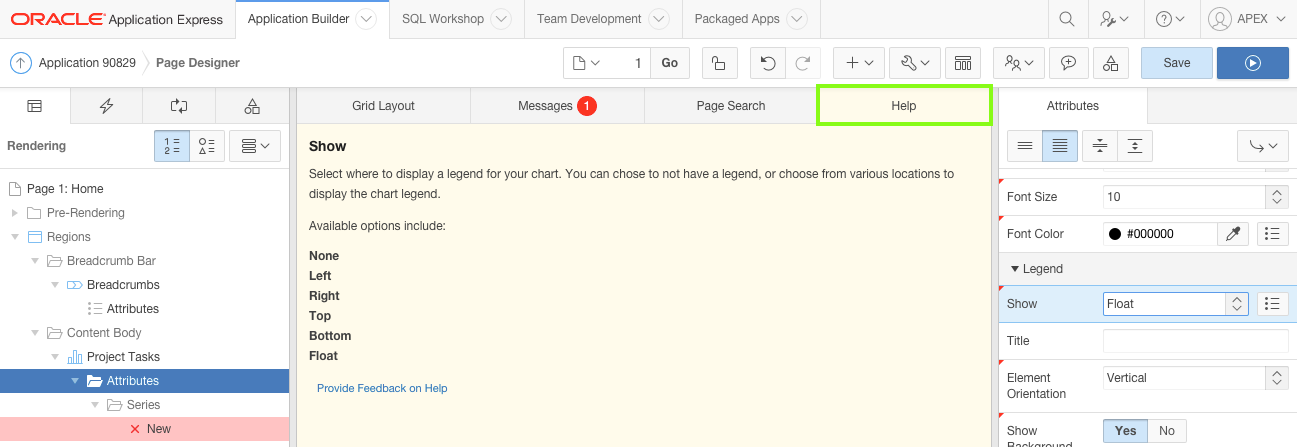
Task: Click the black Font Color swatch
Action: tap(1115, 234)
